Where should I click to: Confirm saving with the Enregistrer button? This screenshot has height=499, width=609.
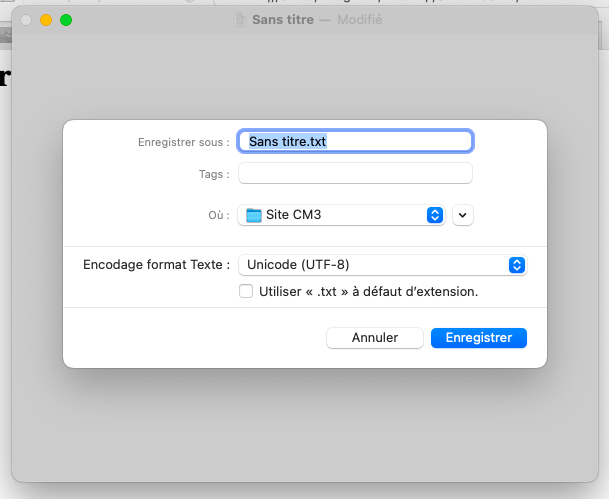478,338
